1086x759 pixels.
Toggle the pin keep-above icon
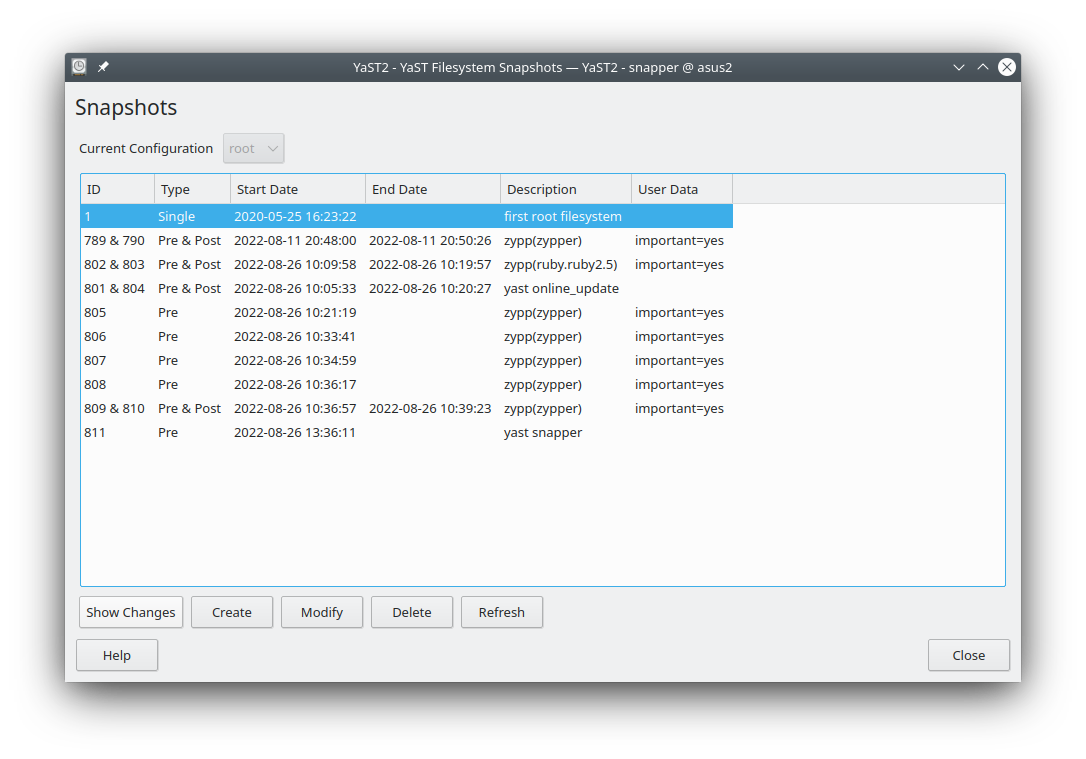(x=102, y=66)
